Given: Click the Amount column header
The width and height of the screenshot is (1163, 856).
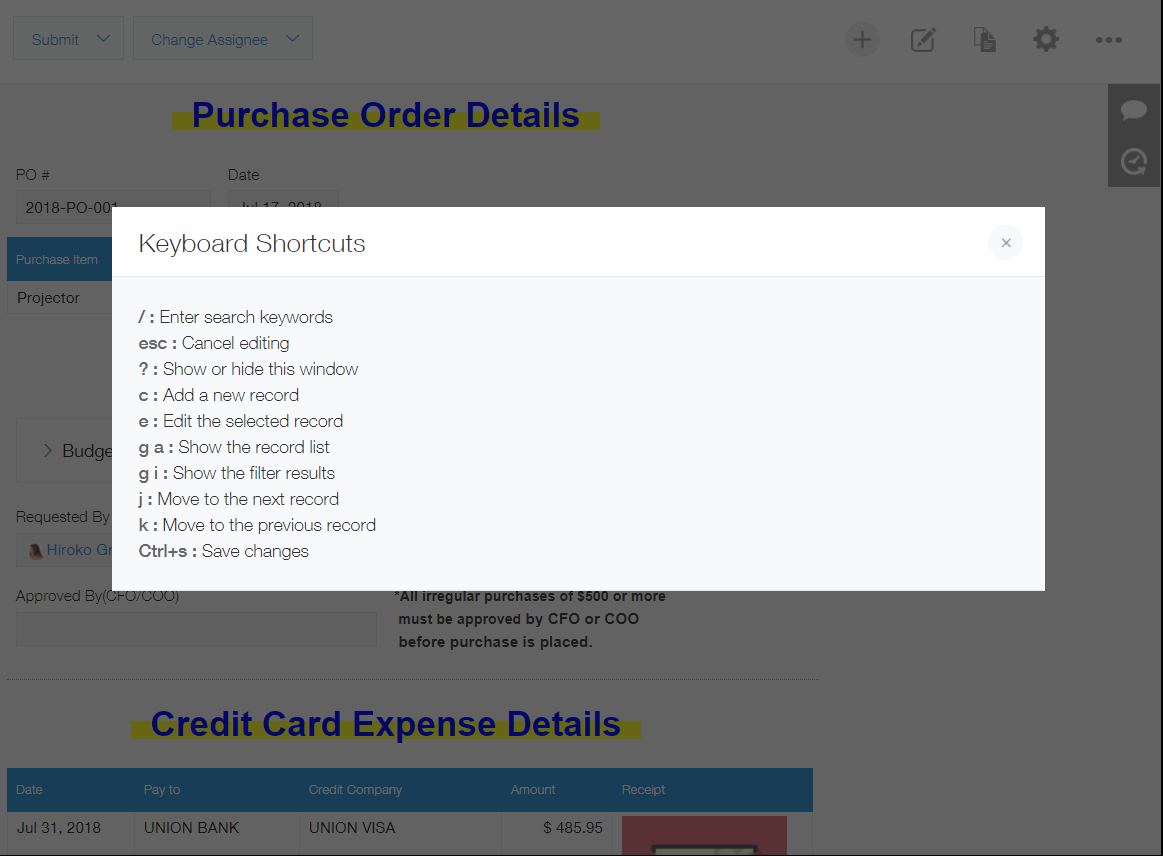Looking at the screenshot, I should (x=533, y=790).
